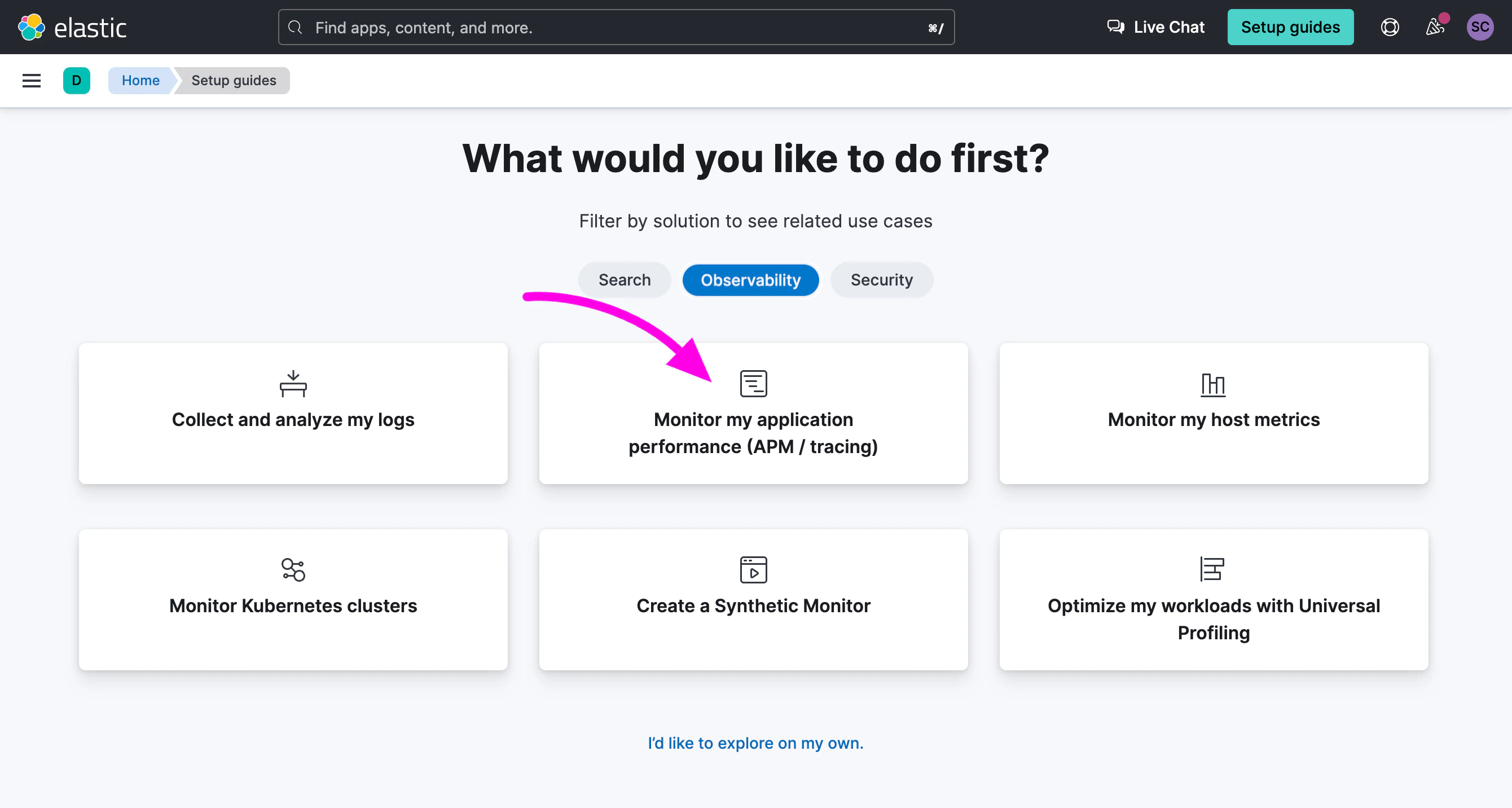Open the help life-ring icon
1512x808 pixels.
(1389, 27)
